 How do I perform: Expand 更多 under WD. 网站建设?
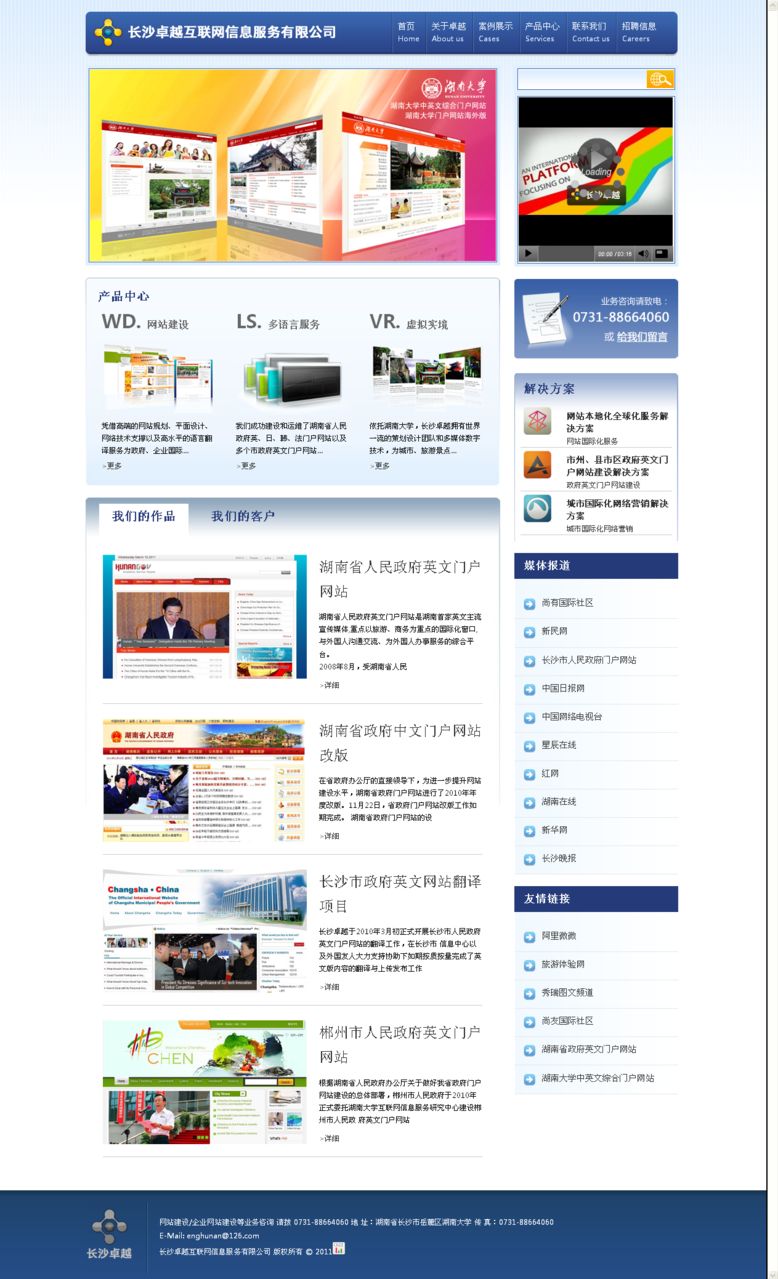pos(111,465)
